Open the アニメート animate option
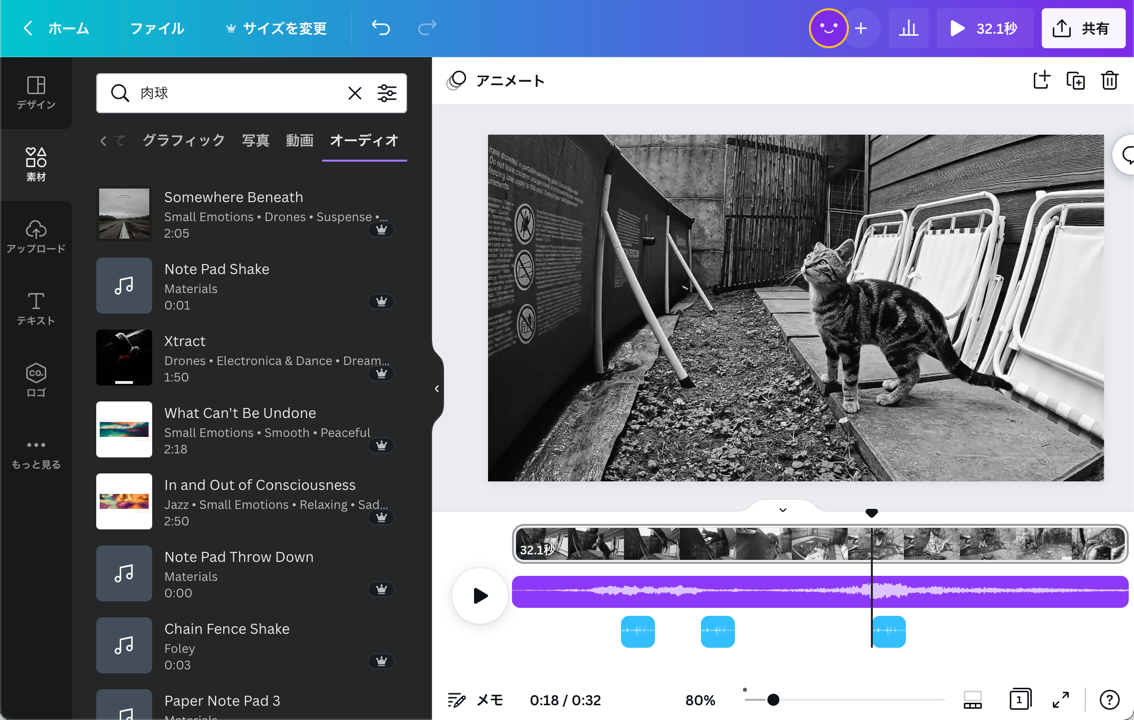 pos(496,80)
